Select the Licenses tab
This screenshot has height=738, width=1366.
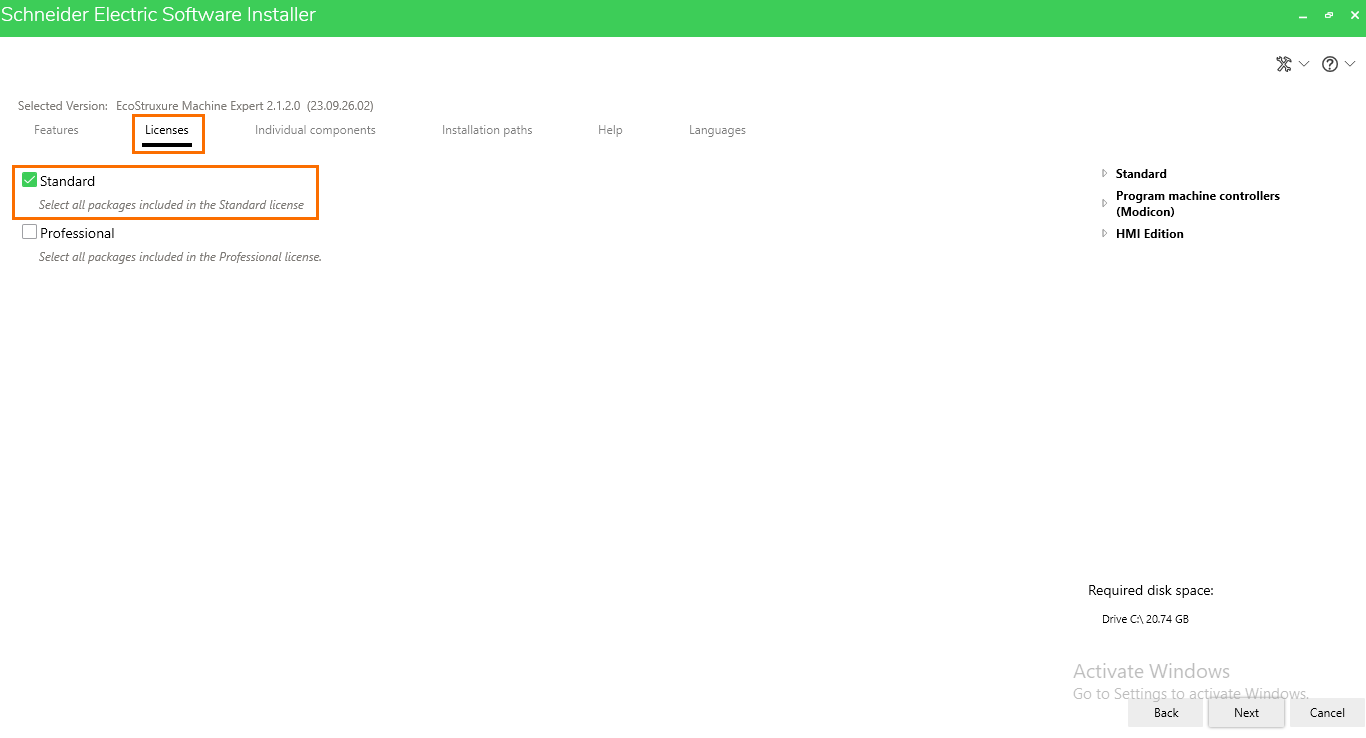click(167, 130)
